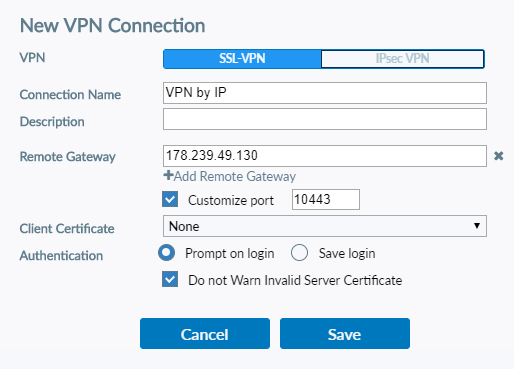
Task: Toggle Do not Warn Invalid Server Certificate
Action: pyautogui.click(x=170, y=279)
